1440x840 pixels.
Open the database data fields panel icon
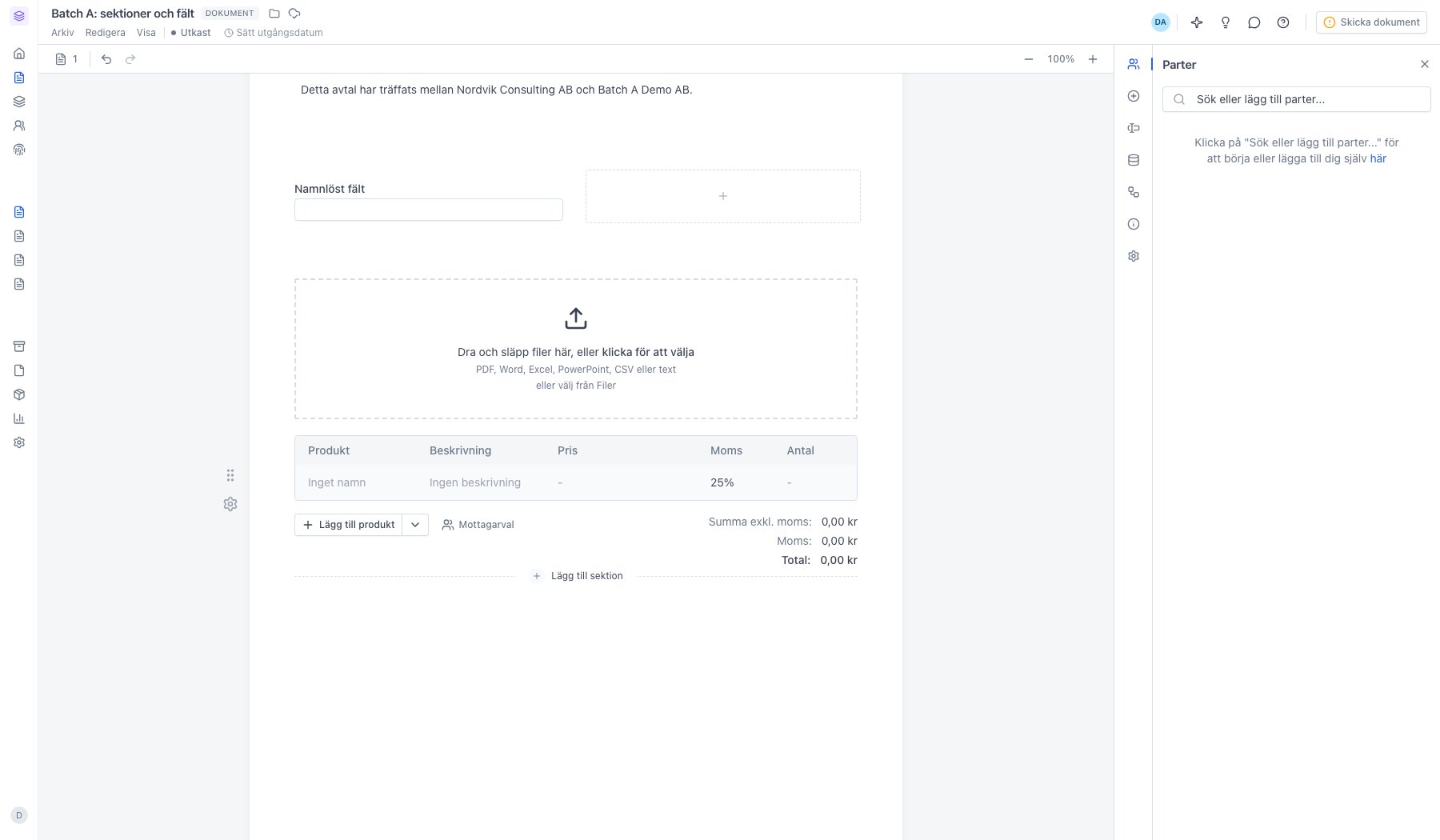1134,160
